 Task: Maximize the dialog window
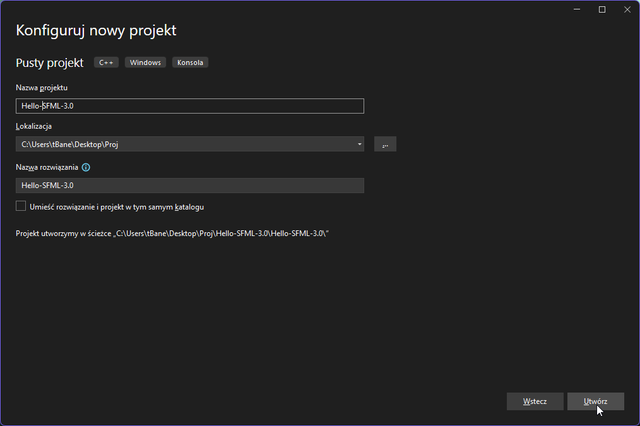click(602, 9)
